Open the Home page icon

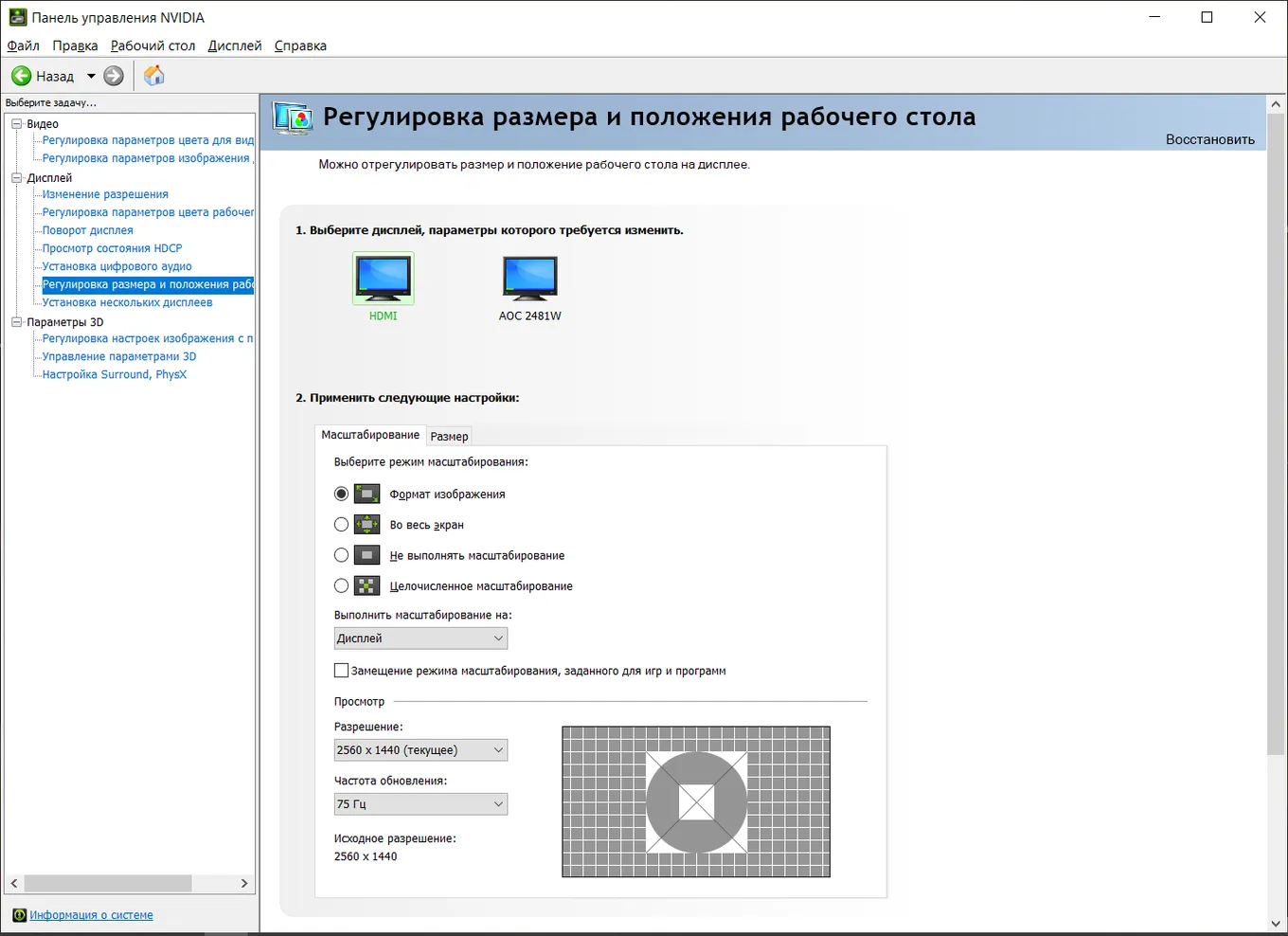[154, 76]
